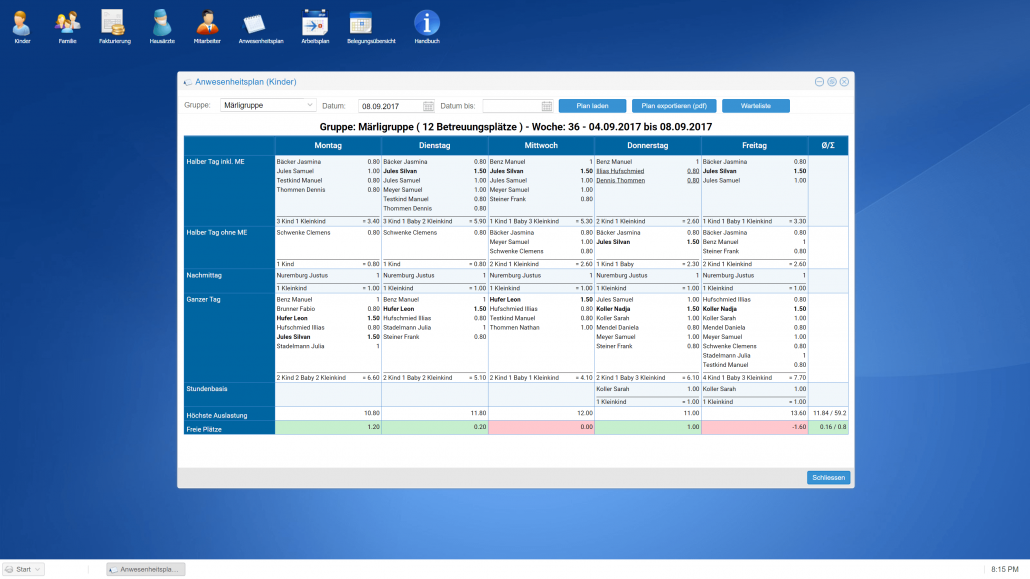The image size is (1030, 579).
Task: Select the Nachmittag row label
Action: coord(204,275)
